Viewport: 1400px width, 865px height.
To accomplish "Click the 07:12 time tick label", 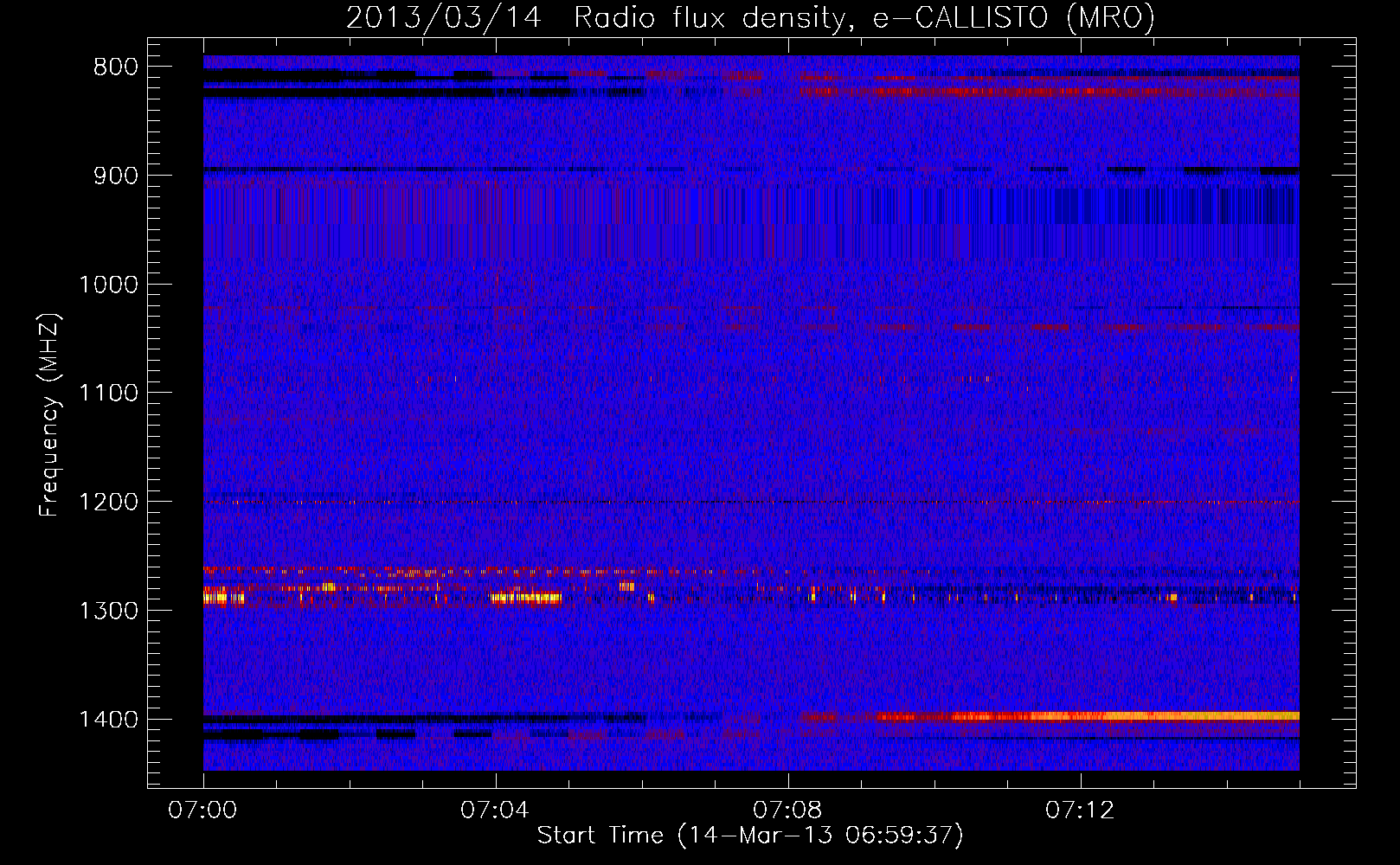I will 1080,811.
